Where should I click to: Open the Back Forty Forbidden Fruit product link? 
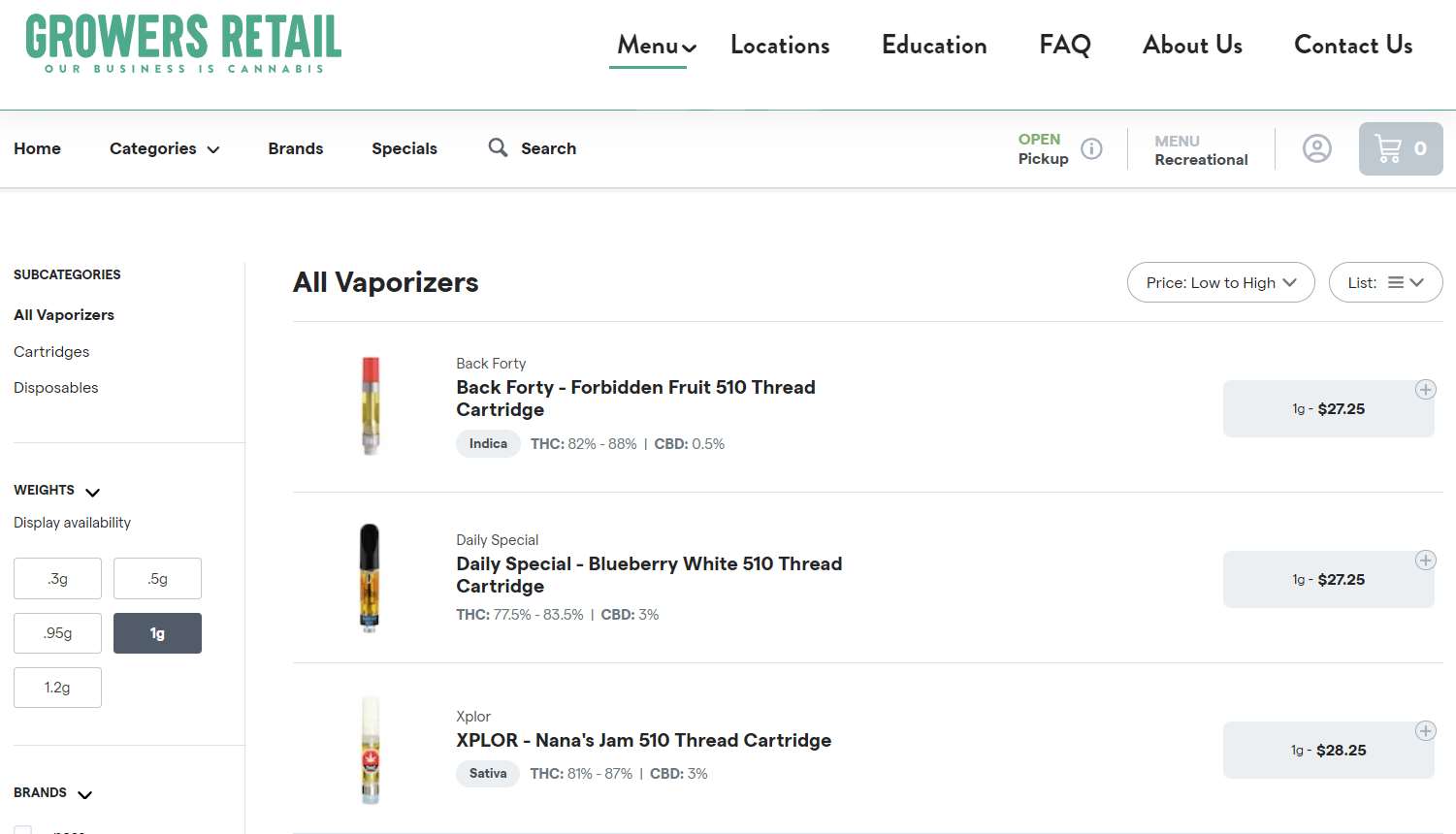[635, 398]
